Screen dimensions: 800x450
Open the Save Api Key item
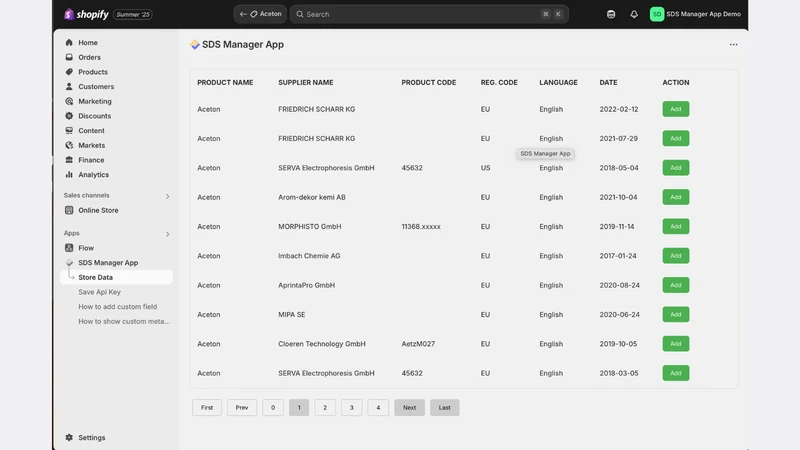99,292
